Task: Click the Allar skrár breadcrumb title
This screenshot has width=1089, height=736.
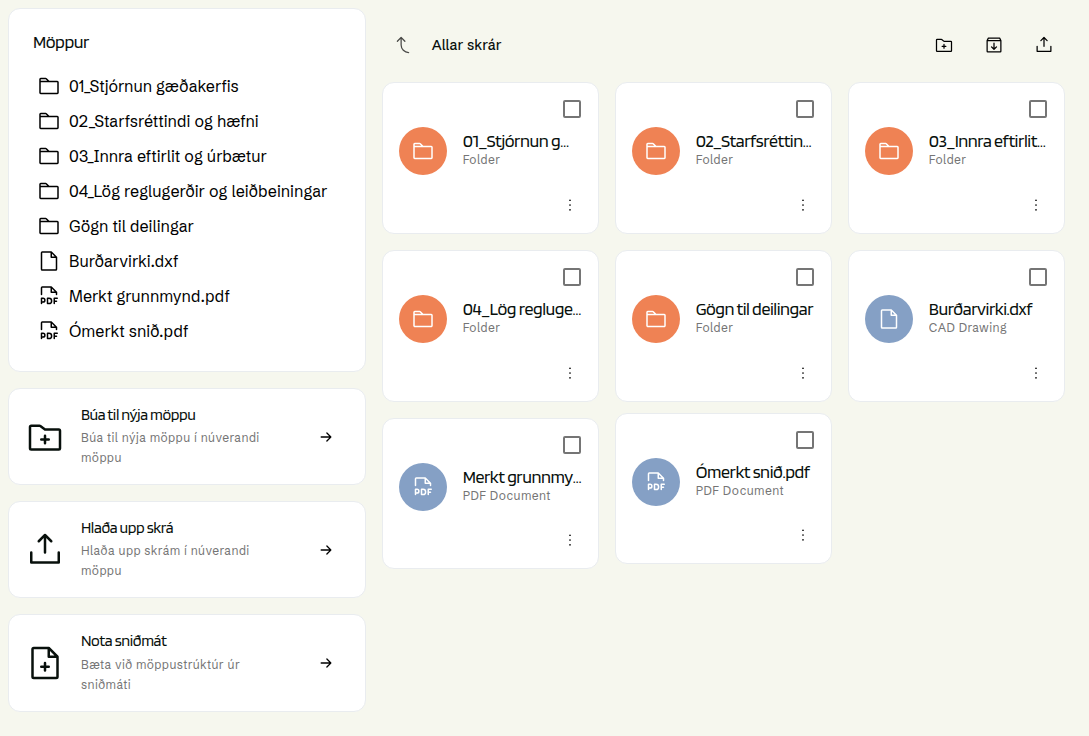Action: click(466, 45)
